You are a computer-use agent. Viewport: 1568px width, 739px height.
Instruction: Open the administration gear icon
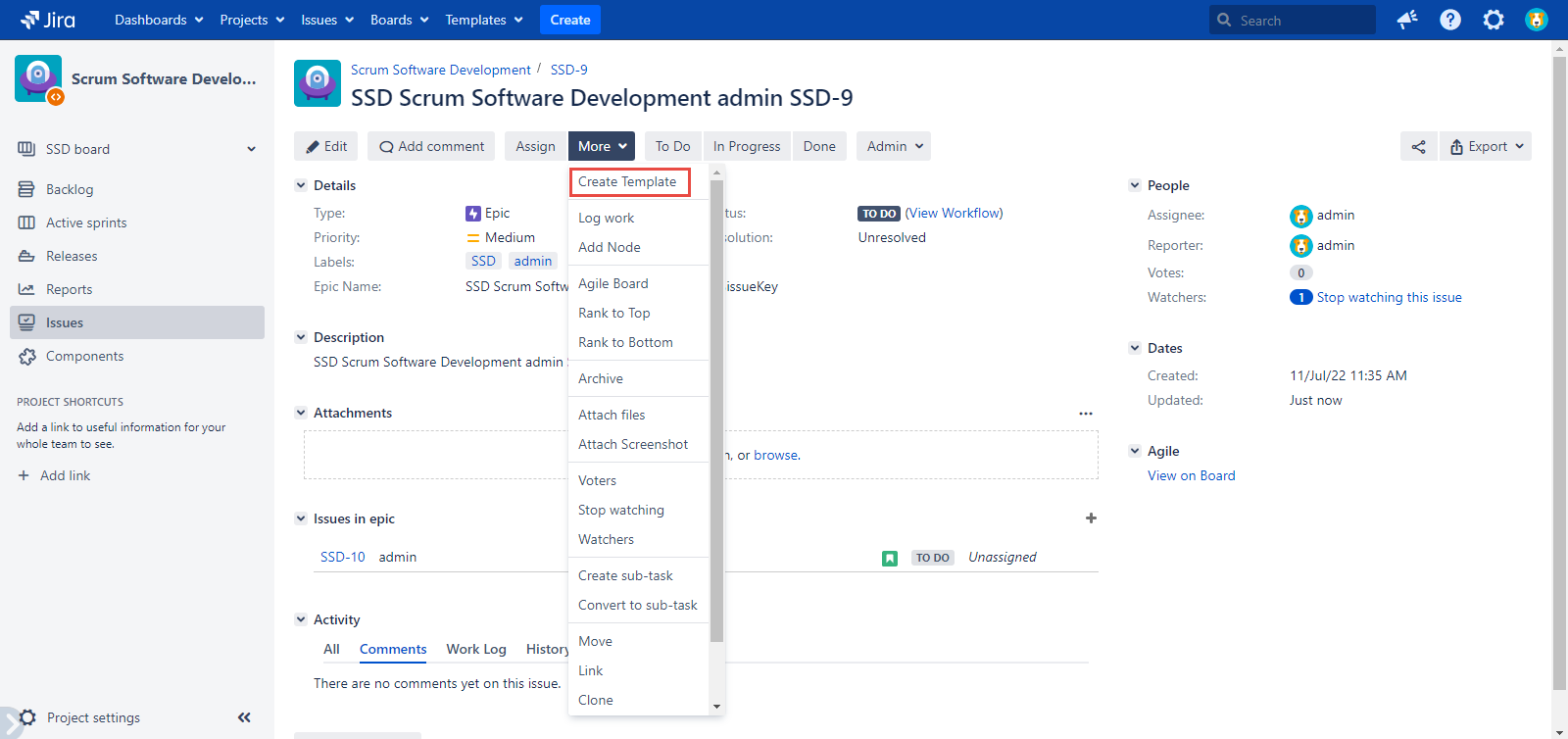tap(1494, 20)
